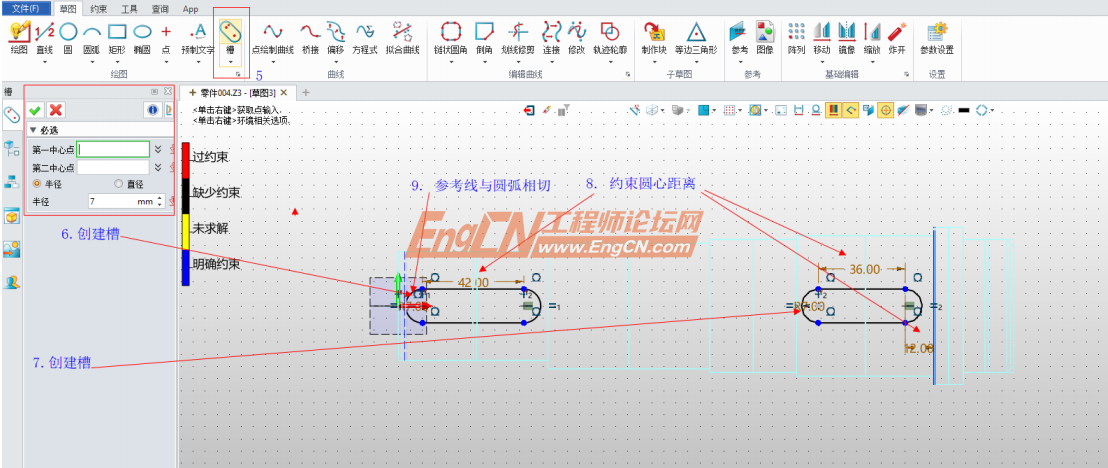Open the 等边三角形 dropdown arrow

(x=696, y=62)
